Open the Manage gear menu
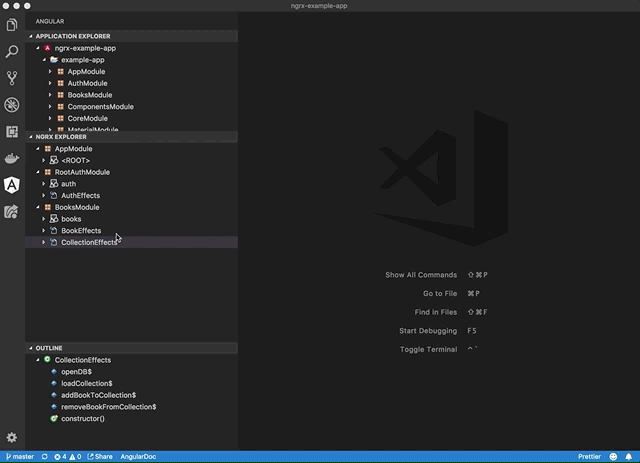The height and width of the screenshot is (463, 640). point(12,438)
